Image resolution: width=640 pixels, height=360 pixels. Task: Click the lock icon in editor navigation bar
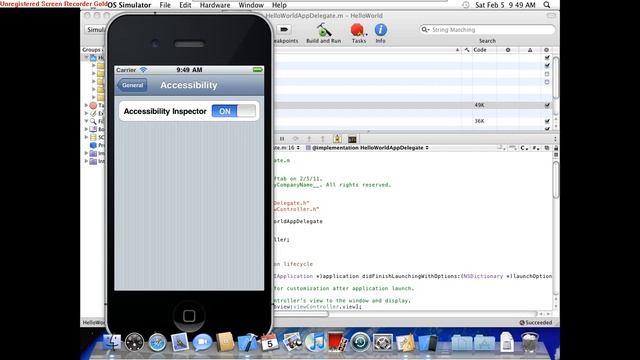coord(556,148)
